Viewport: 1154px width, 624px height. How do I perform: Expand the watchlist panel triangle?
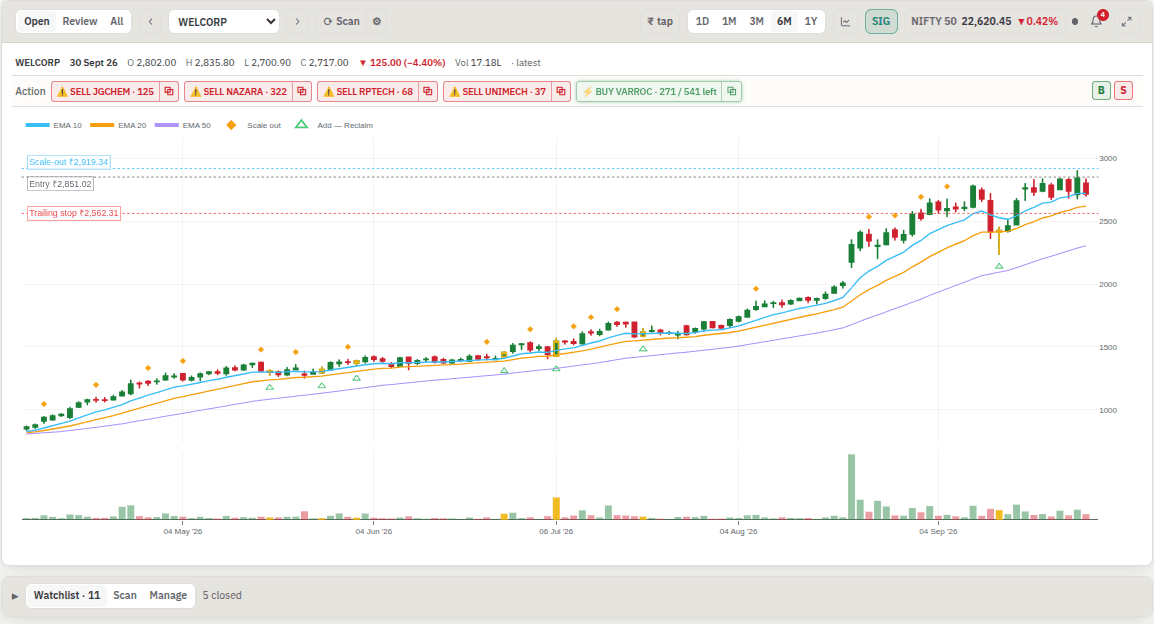15,595
